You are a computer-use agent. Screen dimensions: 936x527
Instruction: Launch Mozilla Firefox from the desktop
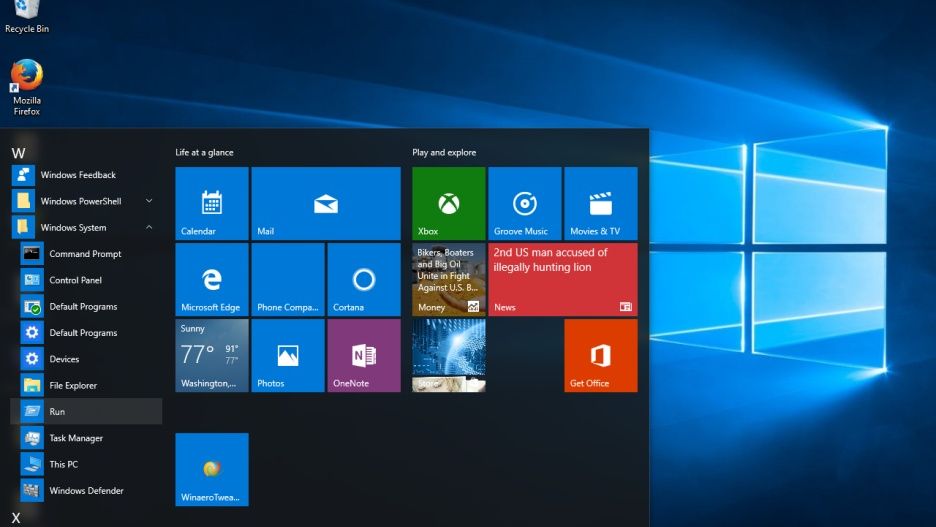point(27,87)
